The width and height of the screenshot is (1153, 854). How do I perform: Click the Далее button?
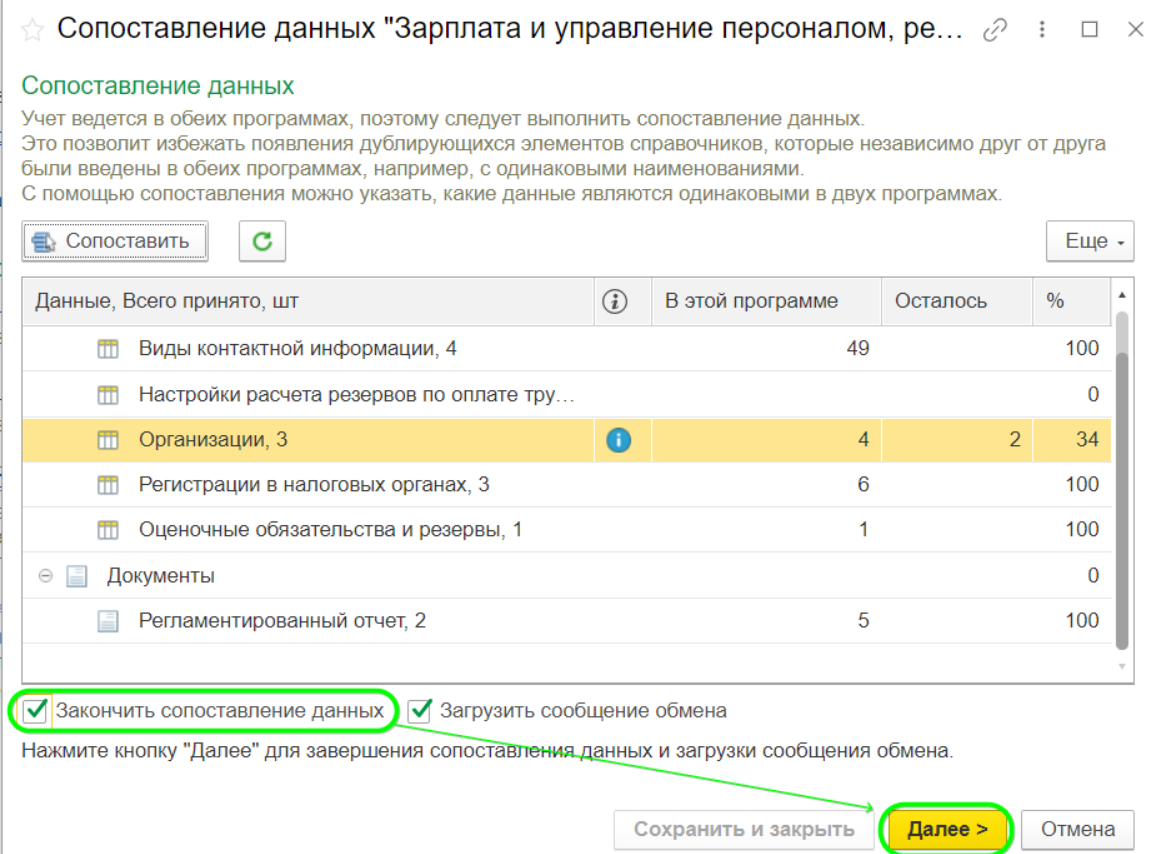point(946,829)
